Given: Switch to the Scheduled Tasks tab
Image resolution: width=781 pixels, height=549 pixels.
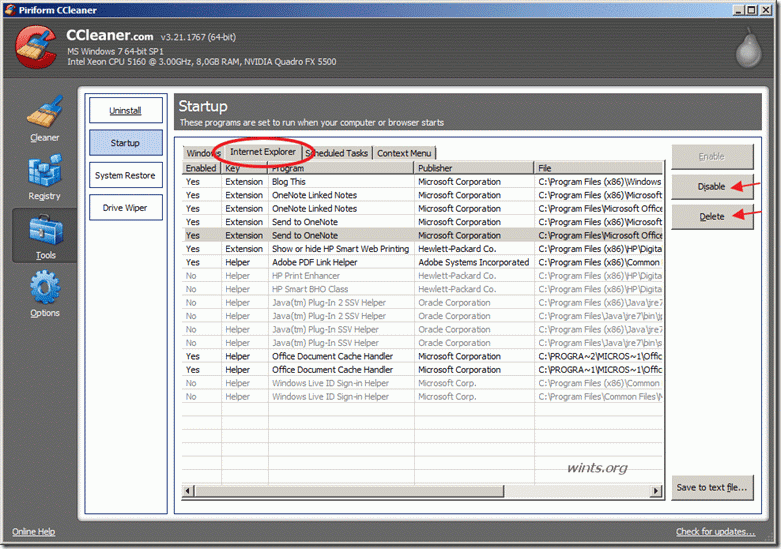Looking at the screenshot, I should tap(337, 153).
